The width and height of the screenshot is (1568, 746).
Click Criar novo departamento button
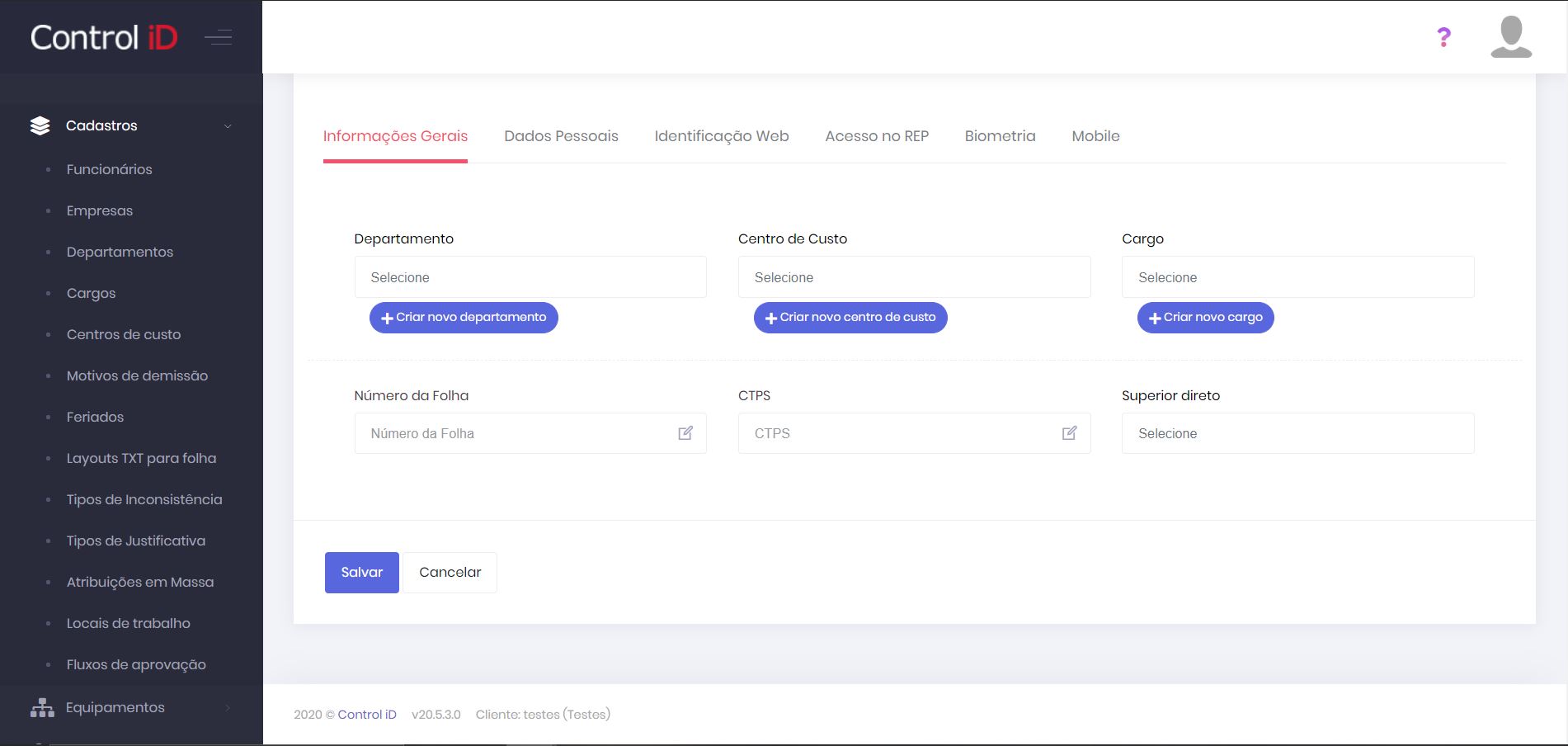[x=464, y=318]
